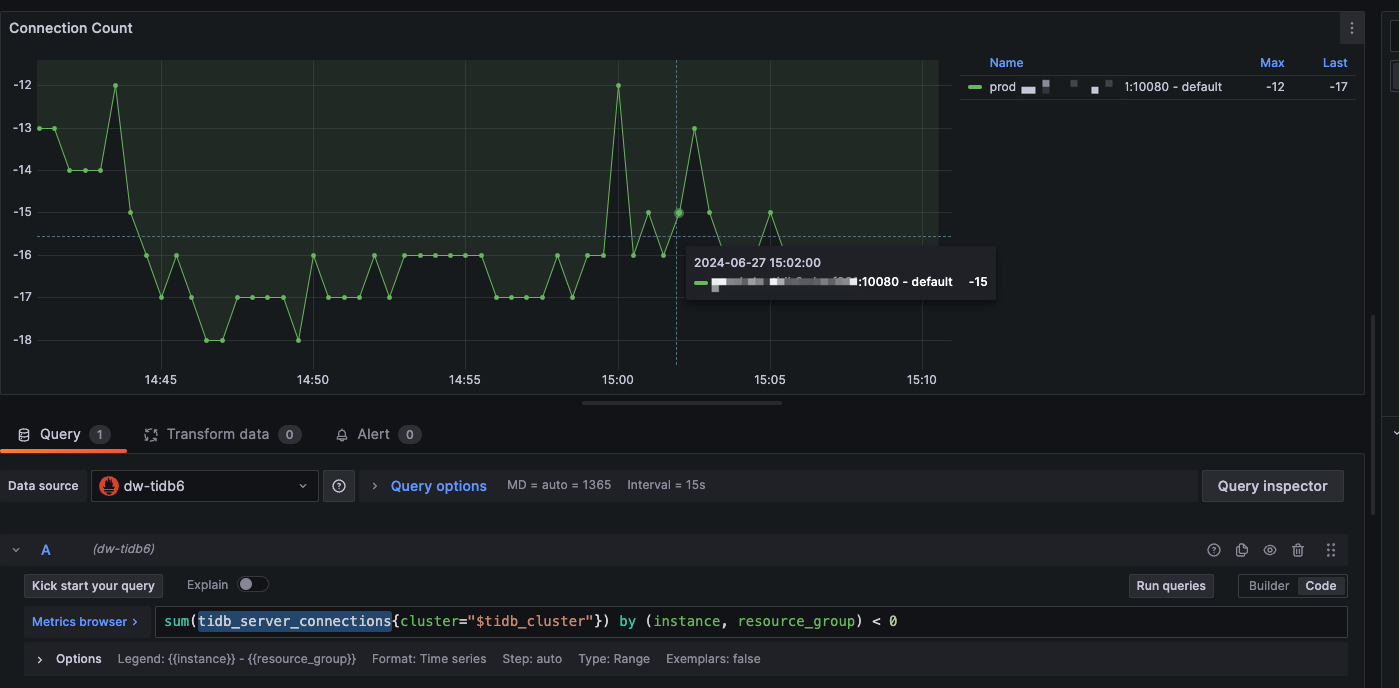1399x688 pixels.
Task: Delete query A using the trash icon
Action: (1298, 550)
